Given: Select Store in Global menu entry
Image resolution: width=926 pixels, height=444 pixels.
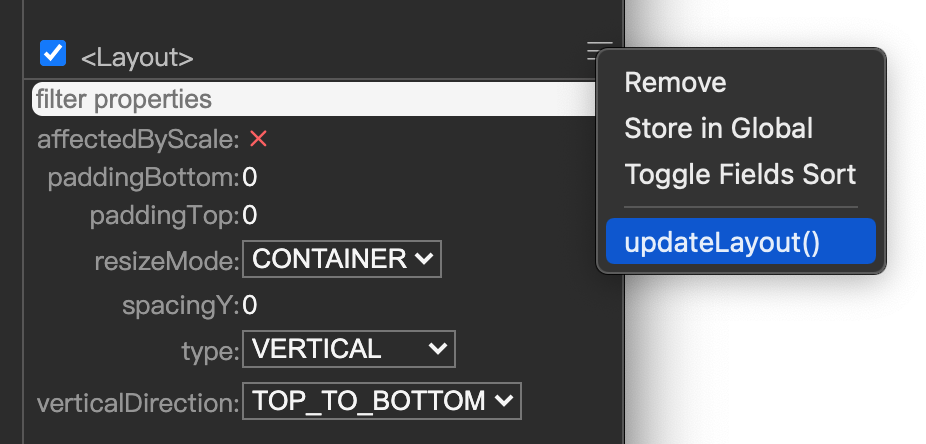Looking at the screenshot, I should pyautogui.click(x=718, y=128).
